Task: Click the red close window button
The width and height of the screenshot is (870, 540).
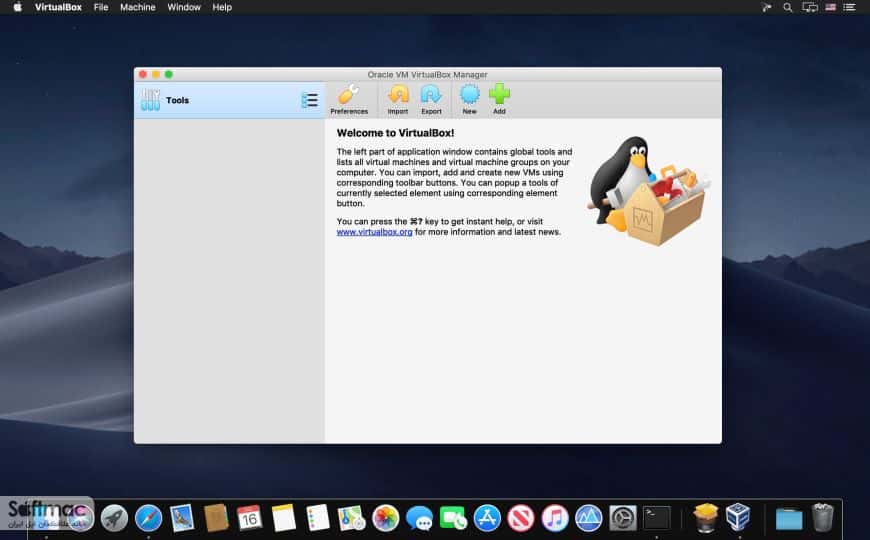Action: pyautogui.click(x=143, y=74)
